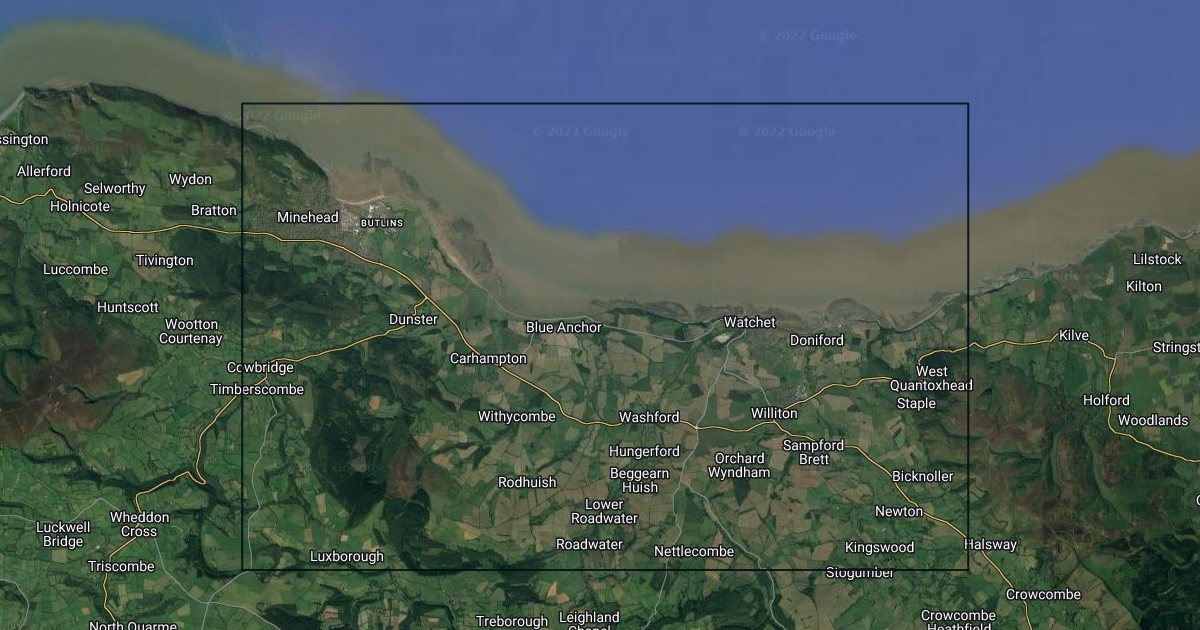Select the Williton town label
This screenshot has width=1200, height=630.
pos(774,413)
